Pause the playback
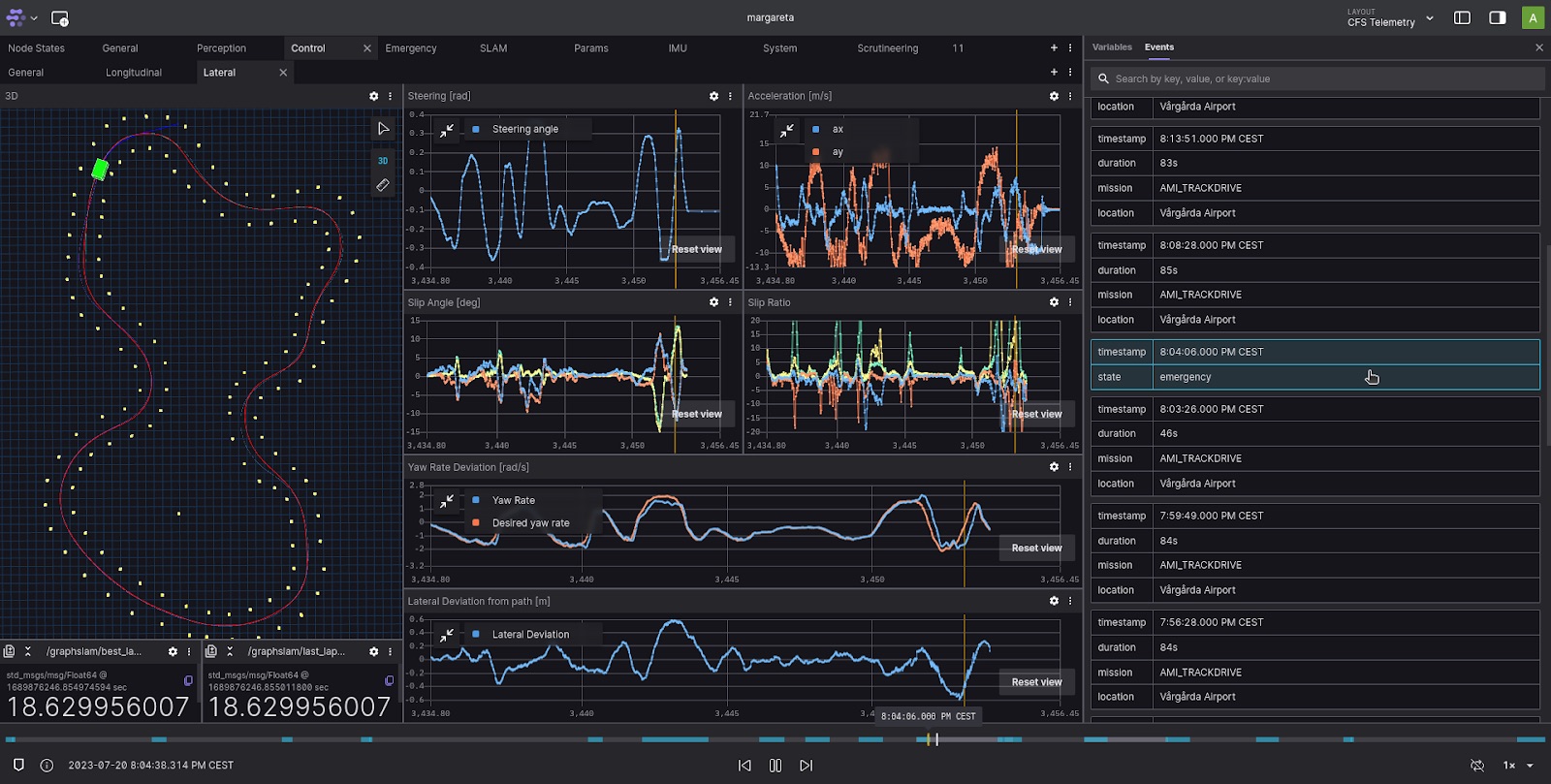 pyautogui.click(x=775, y=766)
